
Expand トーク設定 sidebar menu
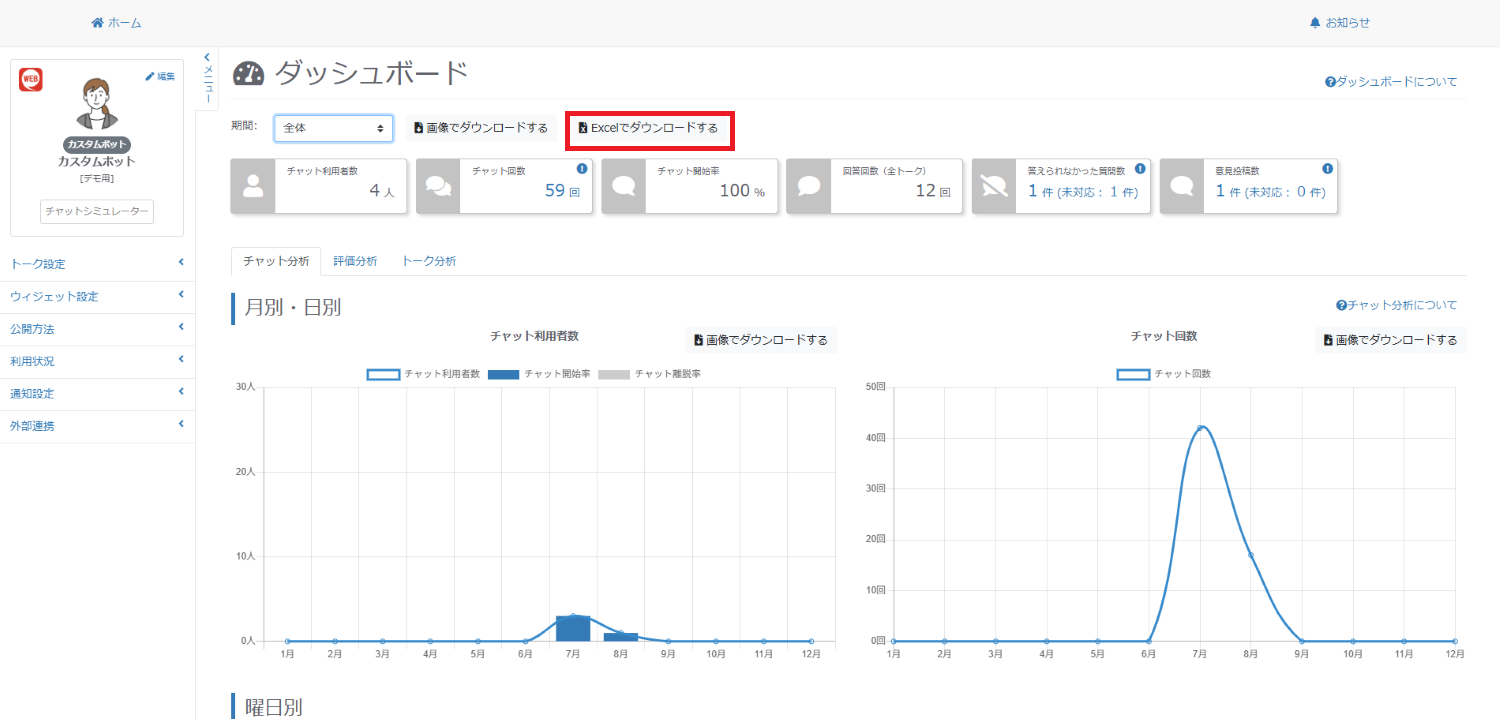[97, 264]
